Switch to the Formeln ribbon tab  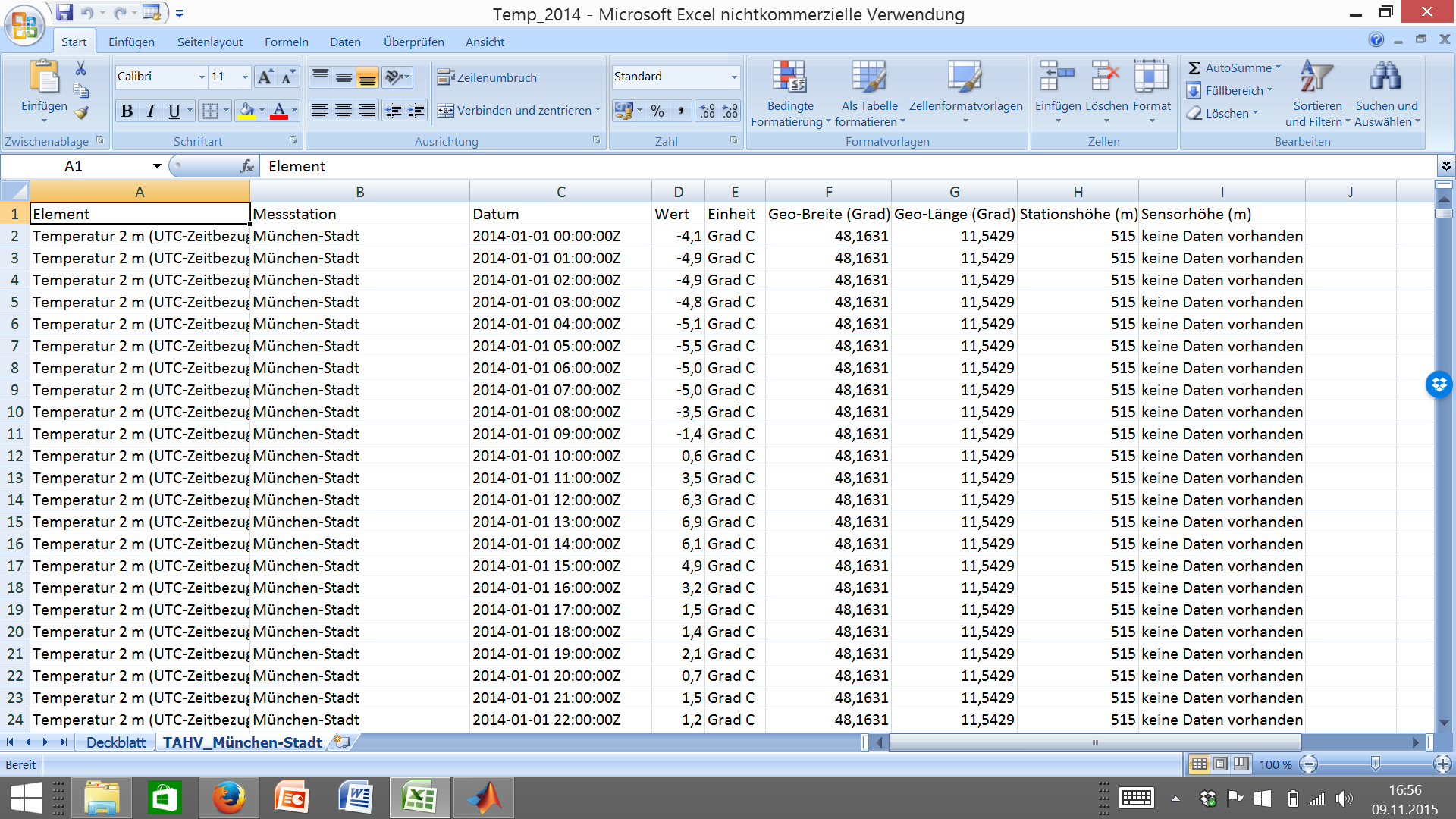coord(286,42)
